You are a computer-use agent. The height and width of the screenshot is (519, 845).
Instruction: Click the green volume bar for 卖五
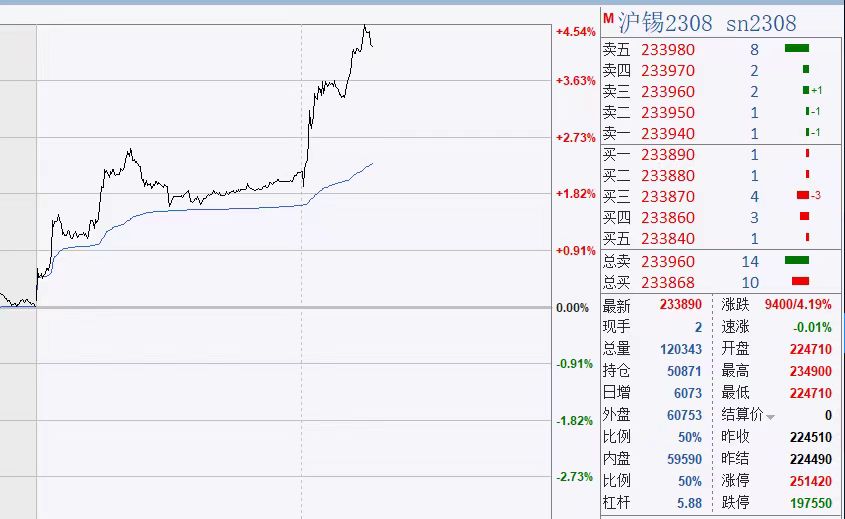click(796, 48)
